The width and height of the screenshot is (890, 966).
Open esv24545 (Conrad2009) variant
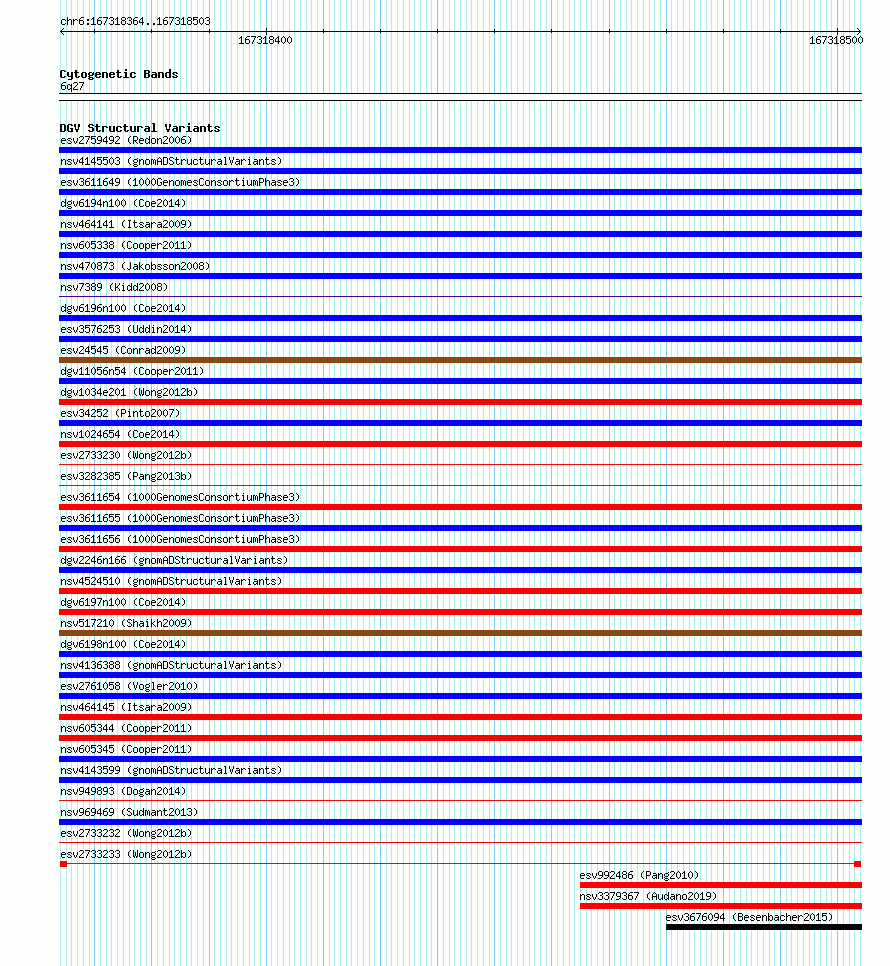(x=123, y=350)
